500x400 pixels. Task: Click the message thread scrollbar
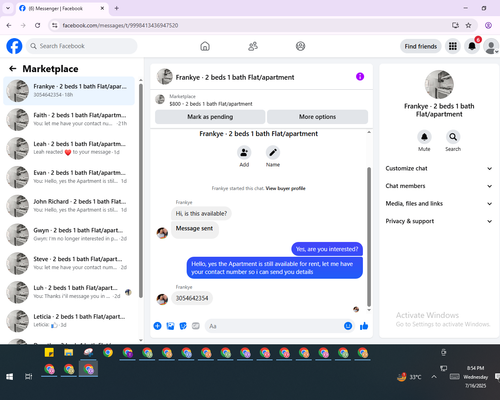[369, 237]
